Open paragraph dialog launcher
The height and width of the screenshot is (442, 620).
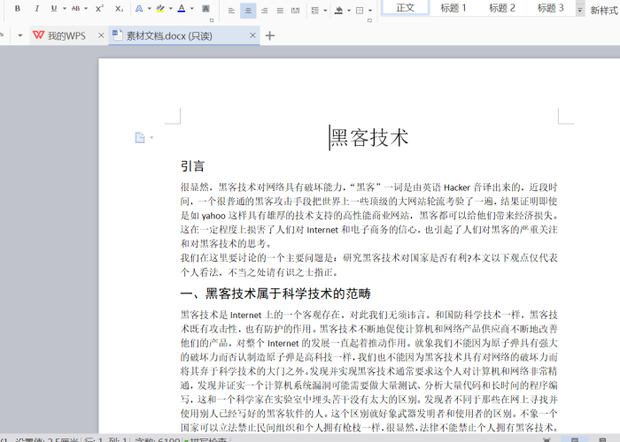tap(370, 20)
